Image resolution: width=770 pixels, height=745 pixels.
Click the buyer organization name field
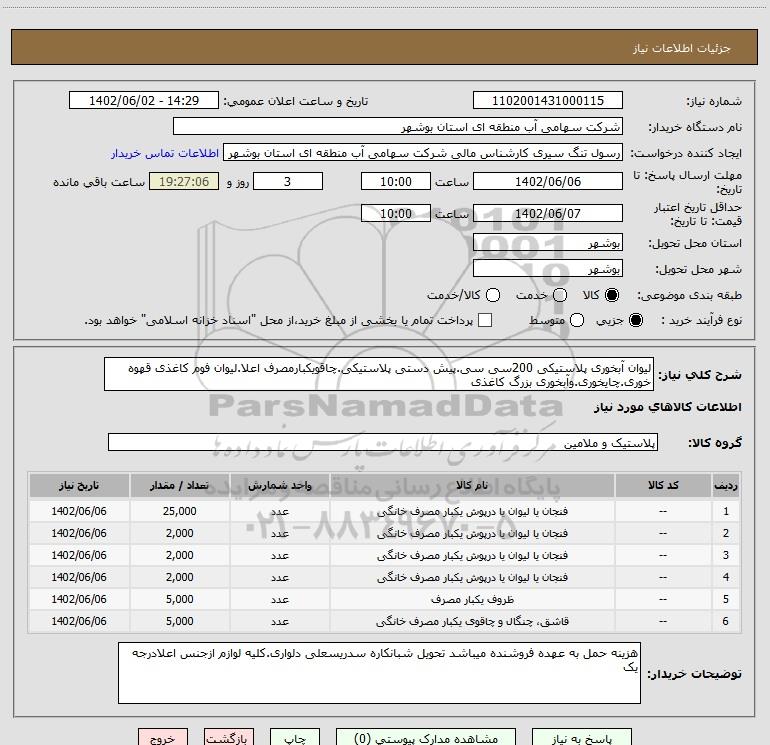[x=398, y=126]
